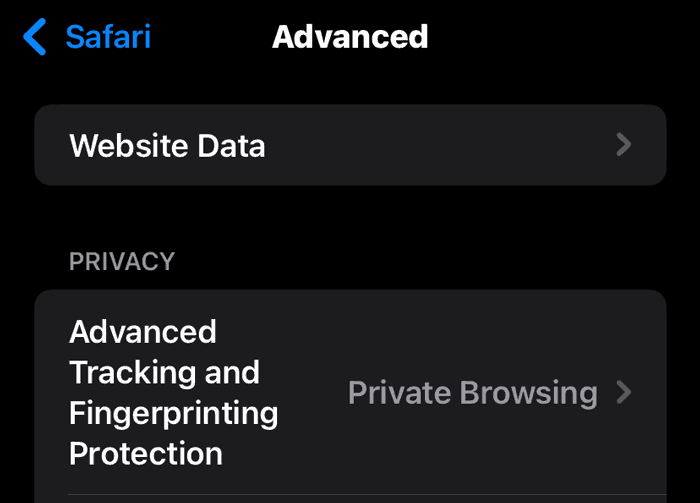The width and height of the screenshot is (700, 503).
Task: Expand the Website Data disclosure arrow
Action: click(624, 145)
